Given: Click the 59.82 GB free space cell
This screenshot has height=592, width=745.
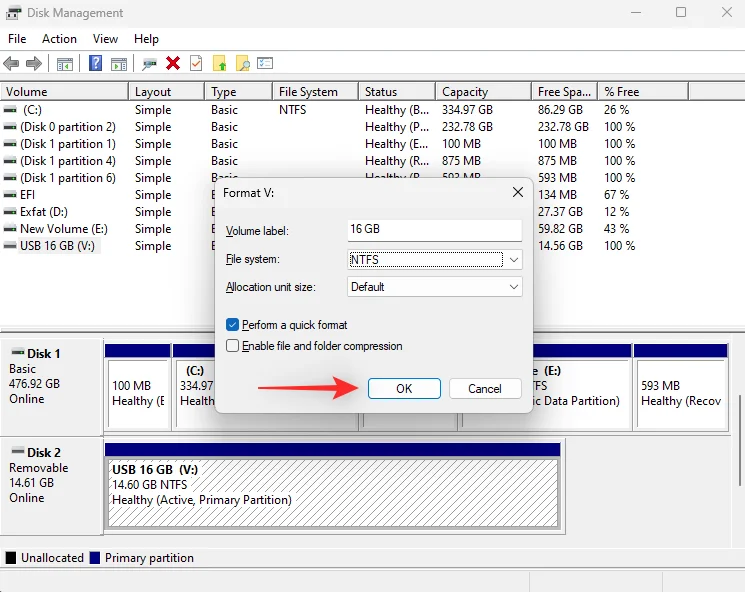Looking at the screenshot, I should tap(560, 229).
